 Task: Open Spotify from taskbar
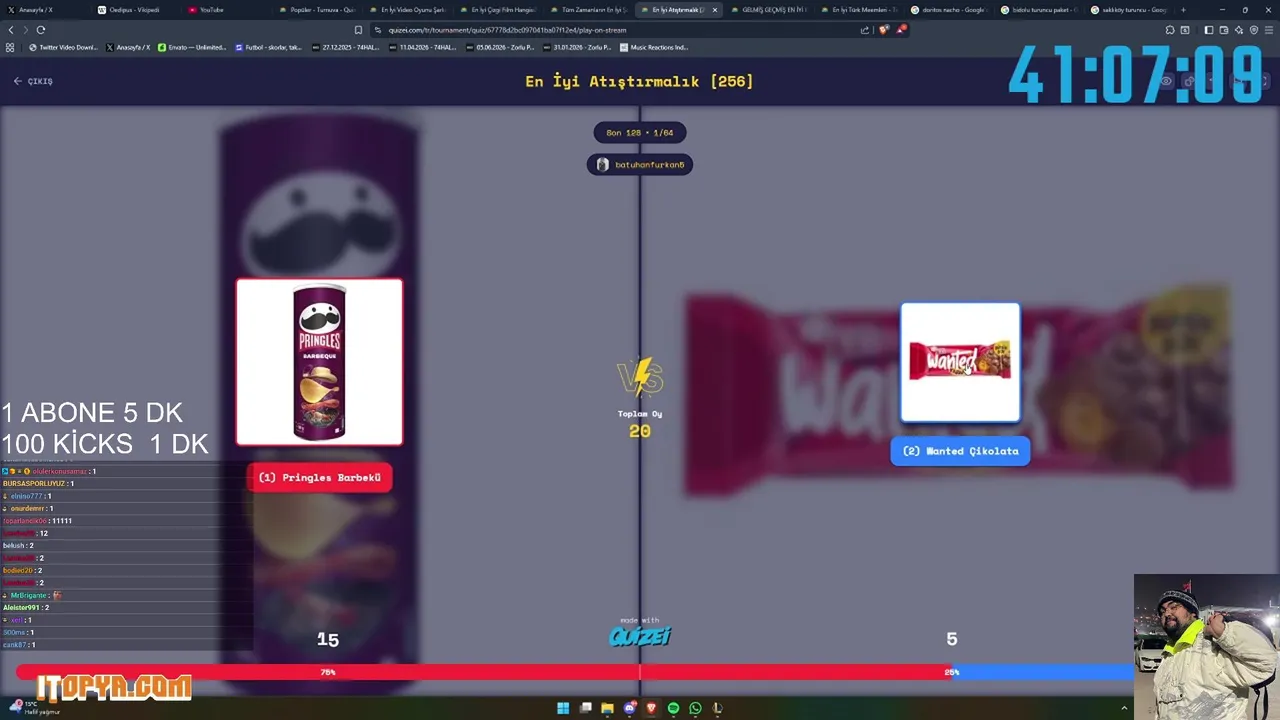(673, 708)
